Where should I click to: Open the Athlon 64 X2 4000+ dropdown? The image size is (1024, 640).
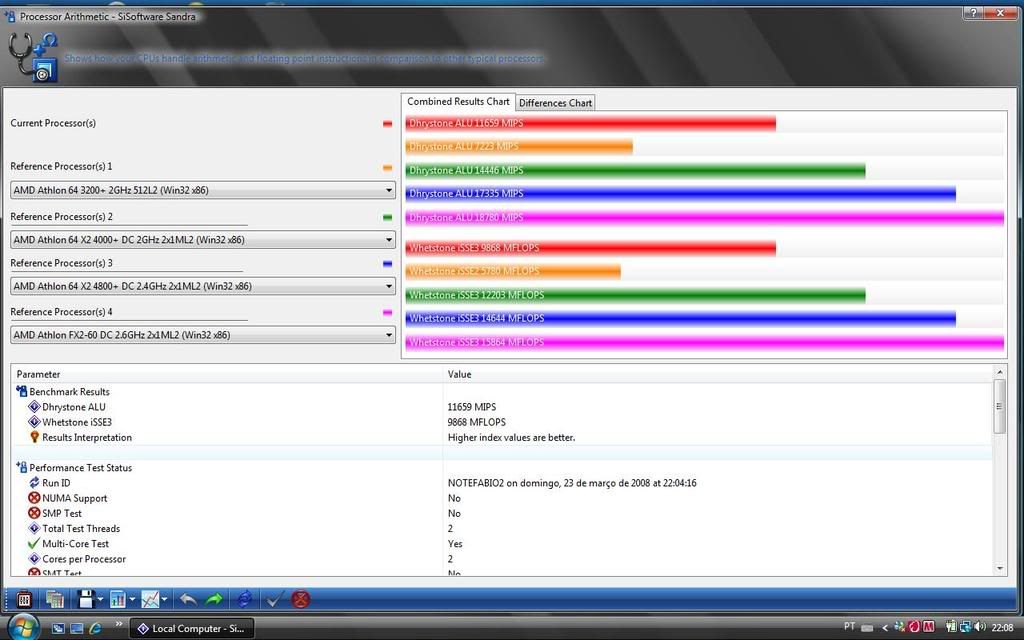(x=388, y=240)
